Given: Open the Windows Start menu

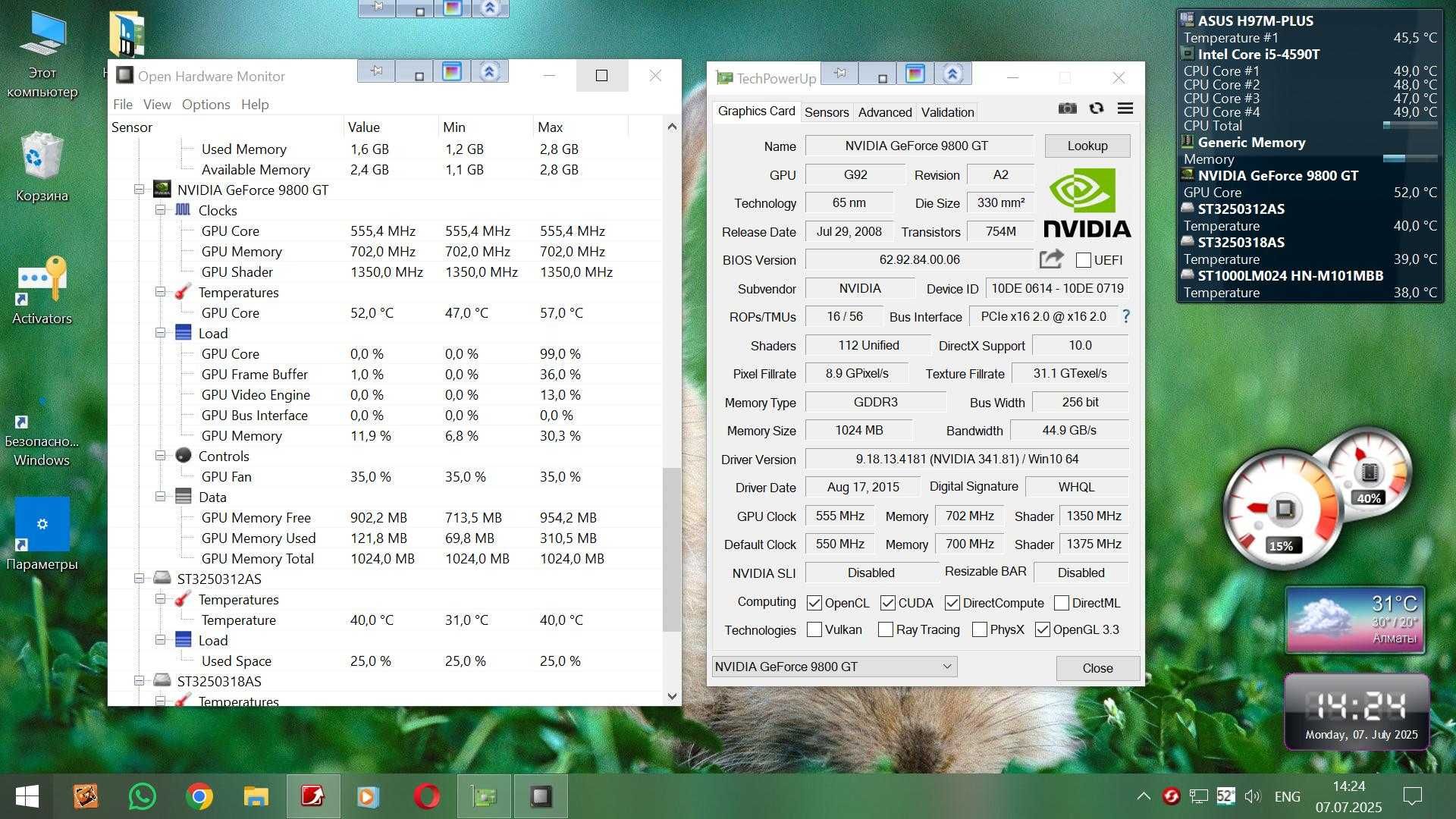Looking at the screenshot, I should tap(27, 796).
